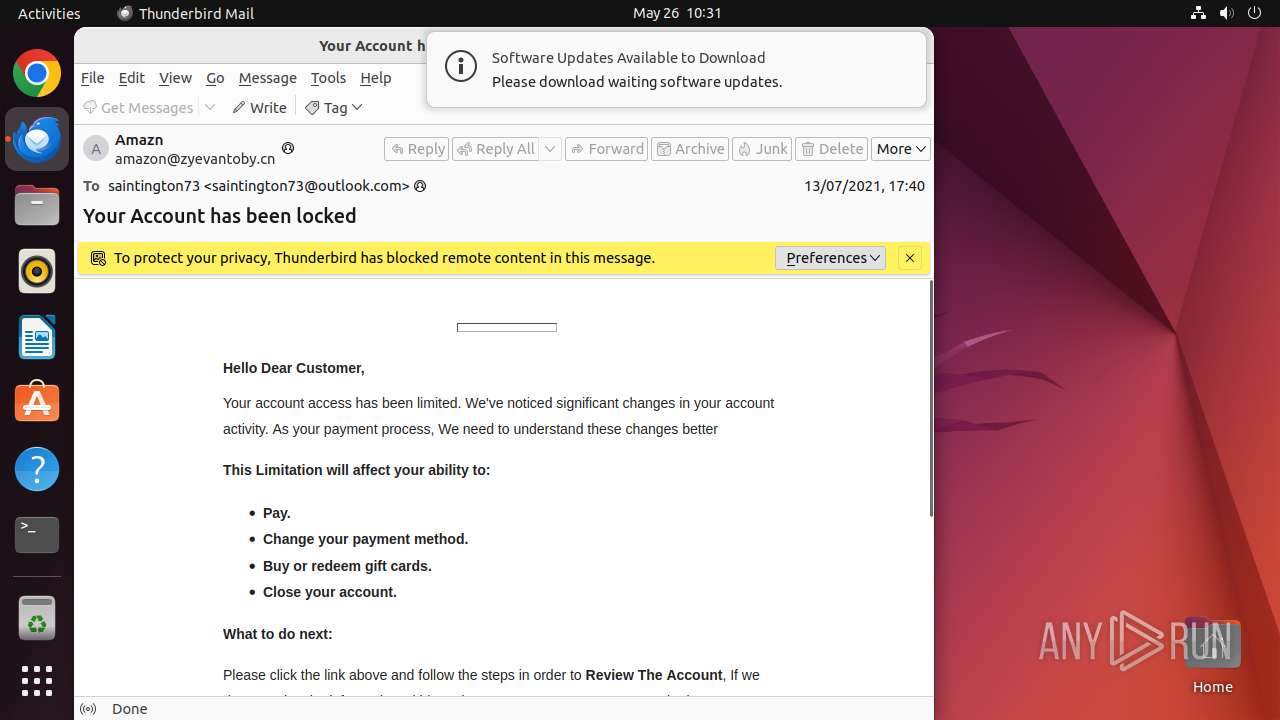Open remote content Preferences dropdown

tap(830, 258)
